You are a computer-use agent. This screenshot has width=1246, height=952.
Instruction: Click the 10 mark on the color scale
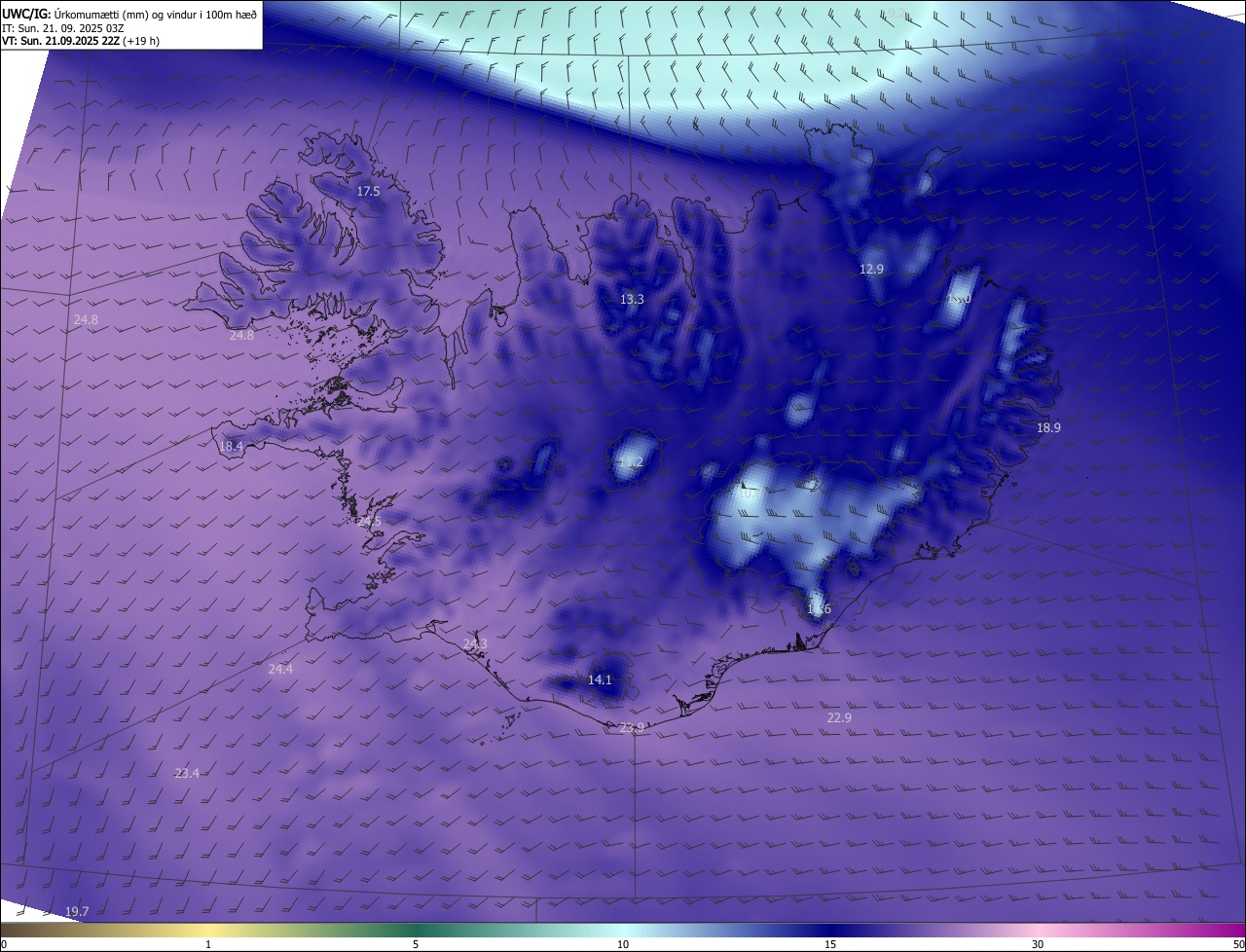pos(623,945)
